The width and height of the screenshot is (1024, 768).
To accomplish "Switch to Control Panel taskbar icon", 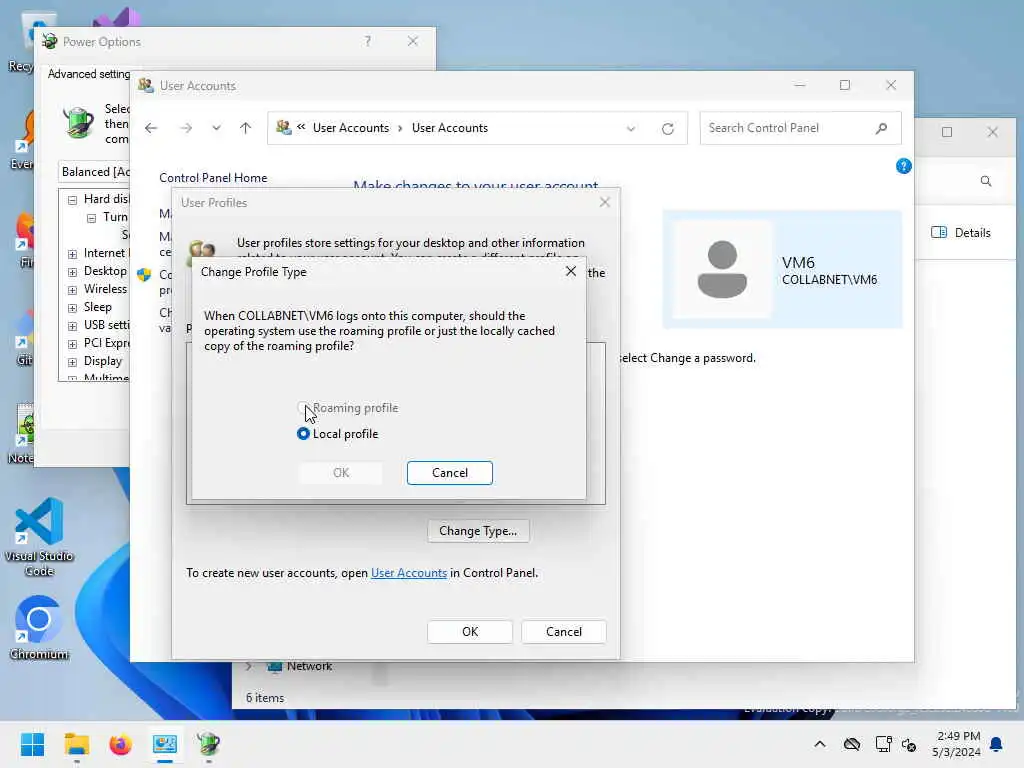I will click(x=165, y=744).
